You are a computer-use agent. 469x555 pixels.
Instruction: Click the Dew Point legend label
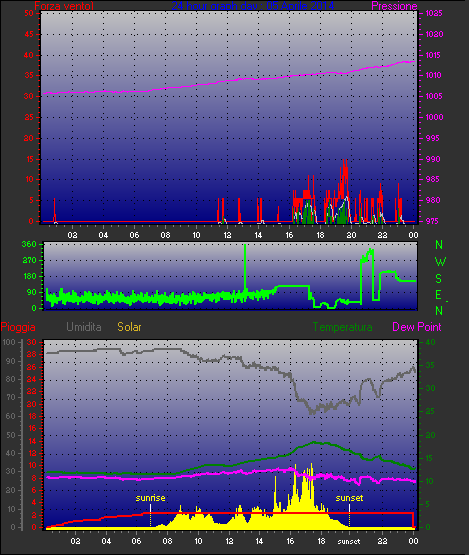coord(417,327)
